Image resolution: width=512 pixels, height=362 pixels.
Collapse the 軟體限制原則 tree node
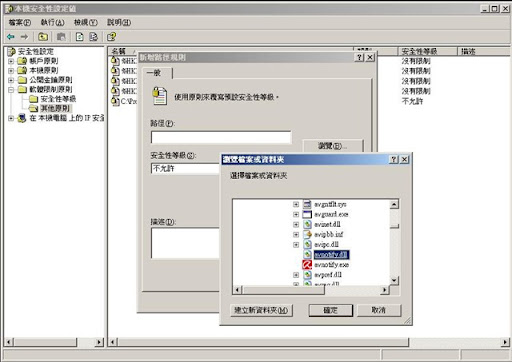click(11, 89)
